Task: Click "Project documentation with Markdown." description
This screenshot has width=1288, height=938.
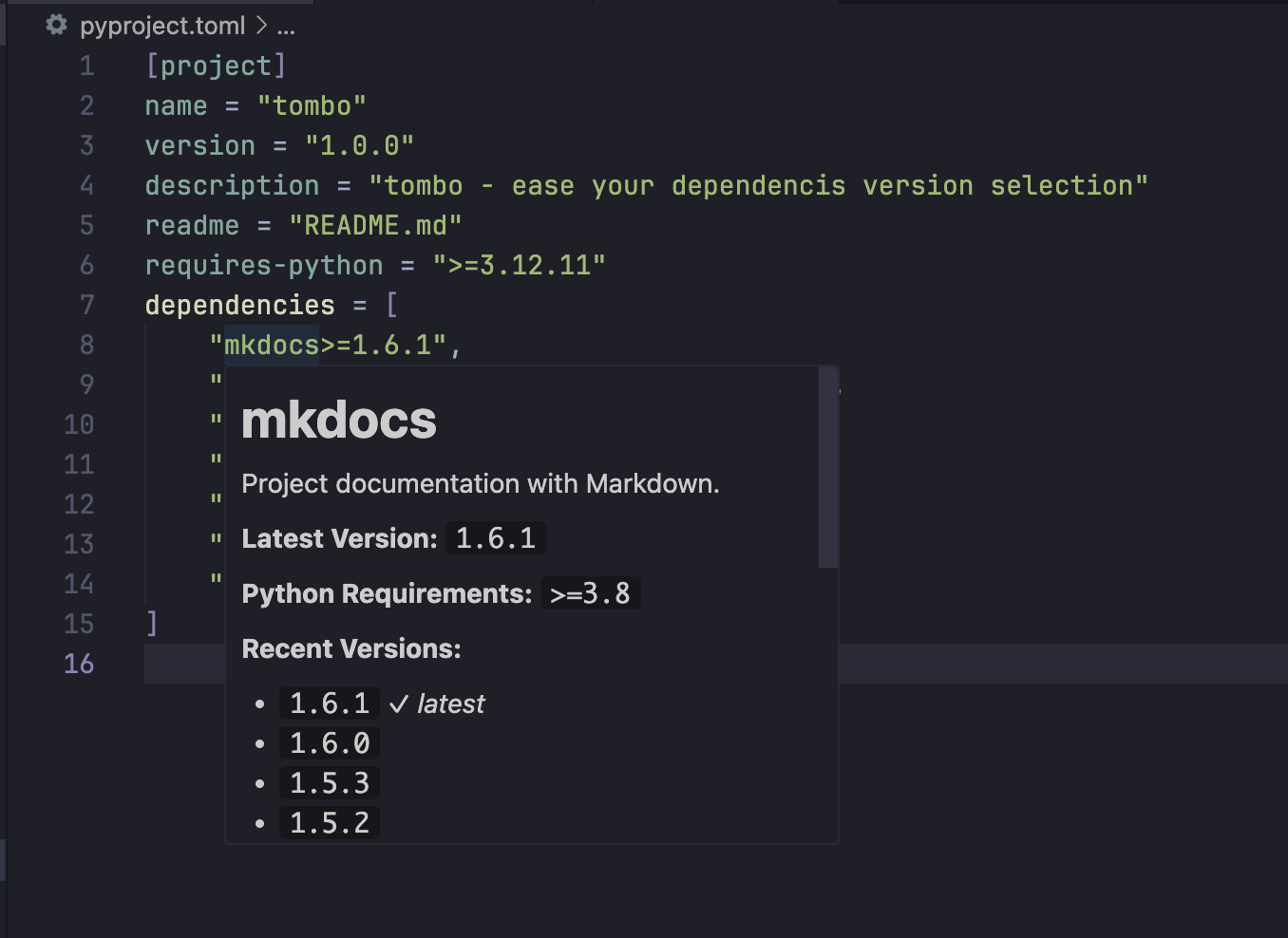Action: click(481, 484)
